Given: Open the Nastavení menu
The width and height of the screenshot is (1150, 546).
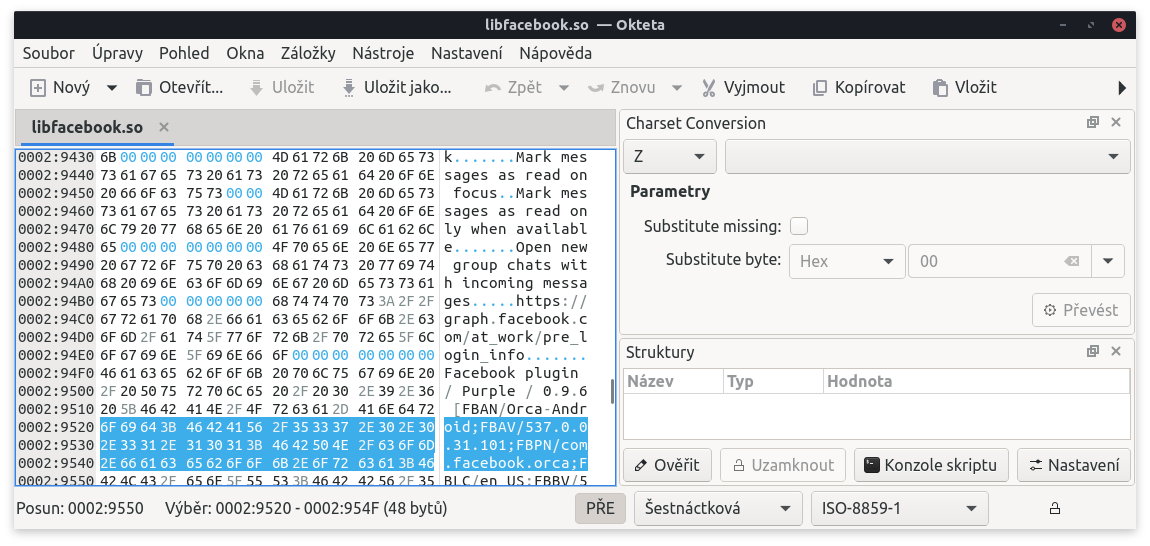Looking at the screenshot, I should coord(466,54).
